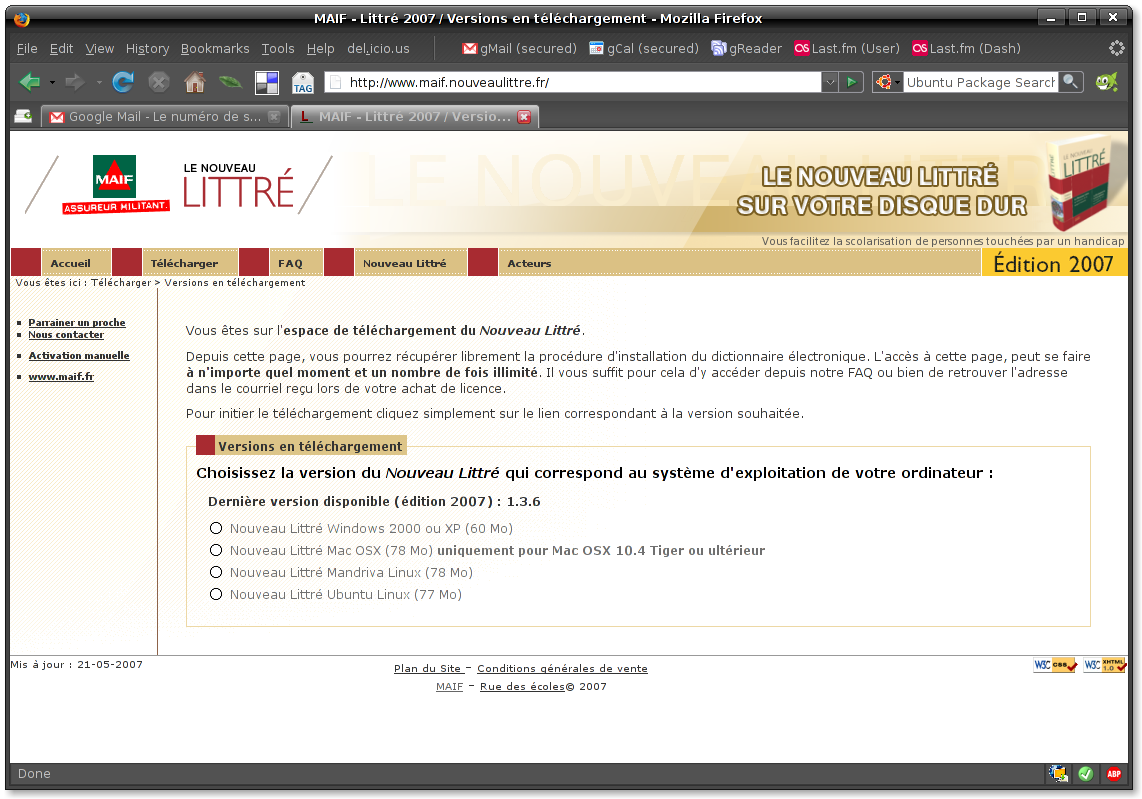1142x799 pixels.
Task: Go to the Télécharger site tab
Action: click(x=184, y=263)
